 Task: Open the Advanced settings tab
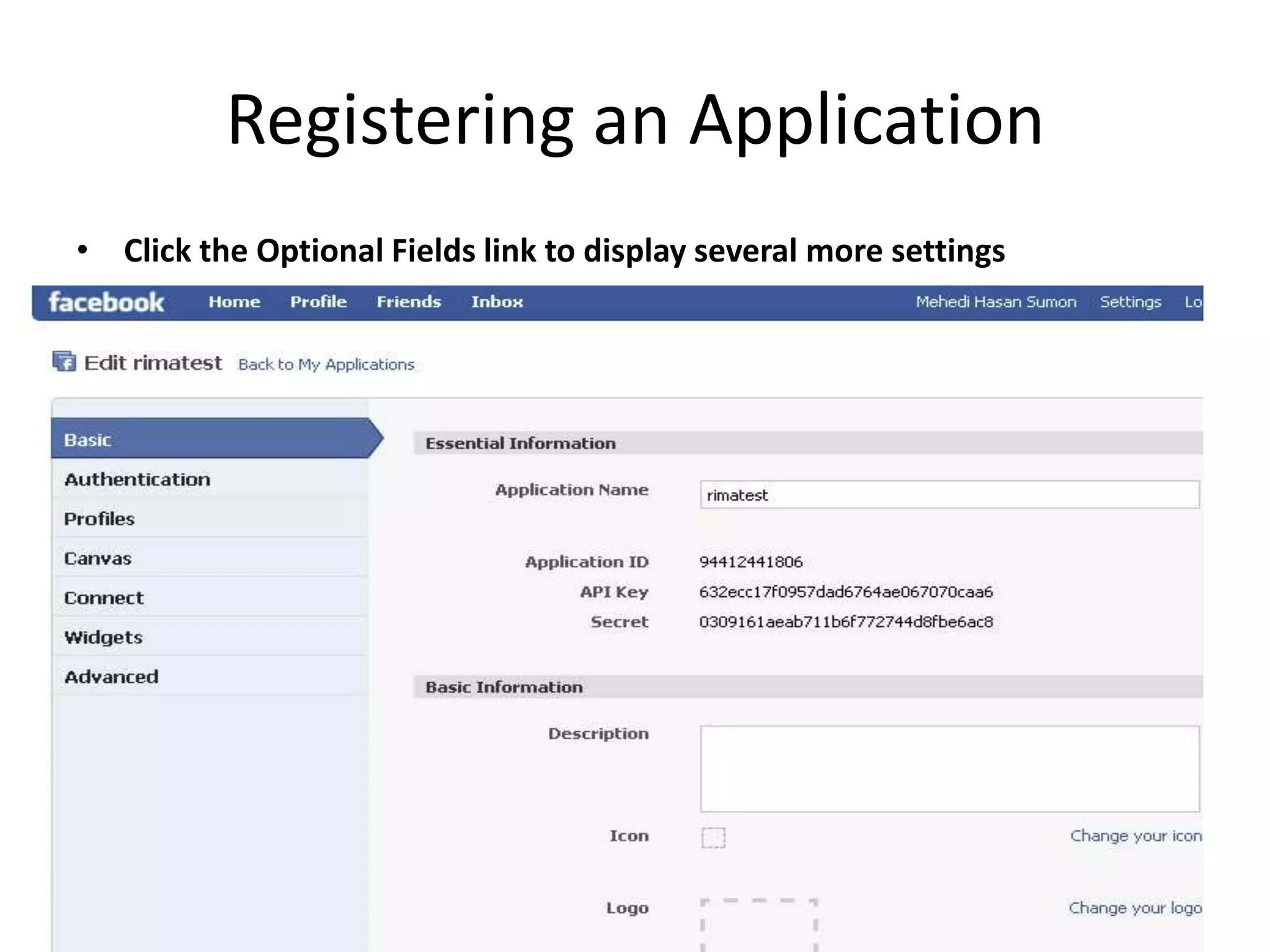pos(112,677)
